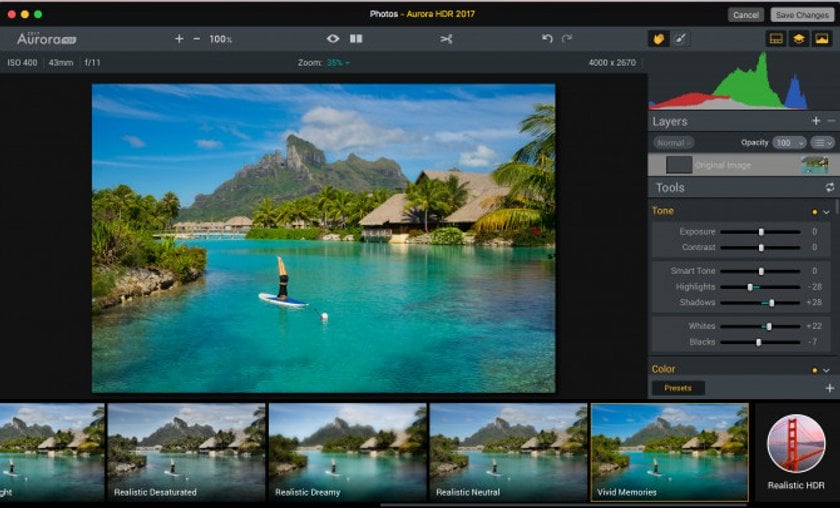Expand the Color panel chevron
The width and height of the screenshot is (840, 508).
pos(826,370)
